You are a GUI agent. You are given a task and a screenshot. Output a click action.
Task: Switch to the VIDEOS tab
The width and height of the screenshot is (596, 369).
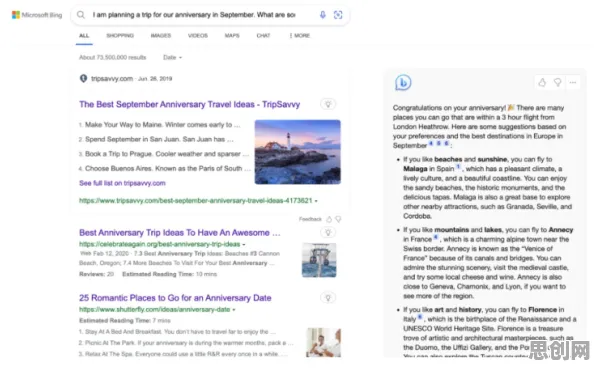(198, 36)
